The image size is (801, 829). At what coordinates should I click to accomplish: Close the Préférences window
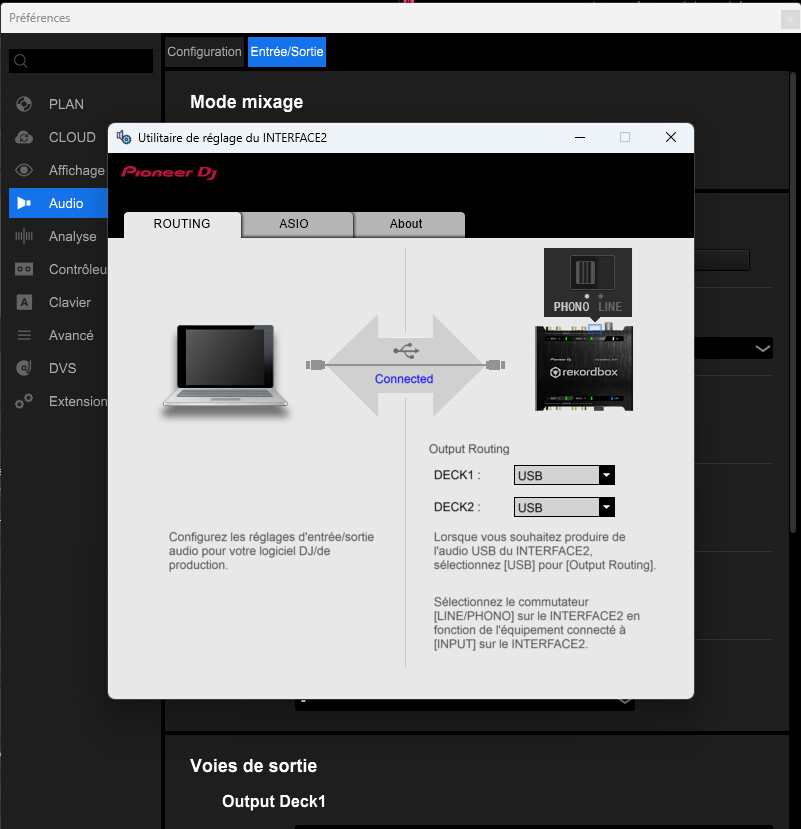(790, 20)
